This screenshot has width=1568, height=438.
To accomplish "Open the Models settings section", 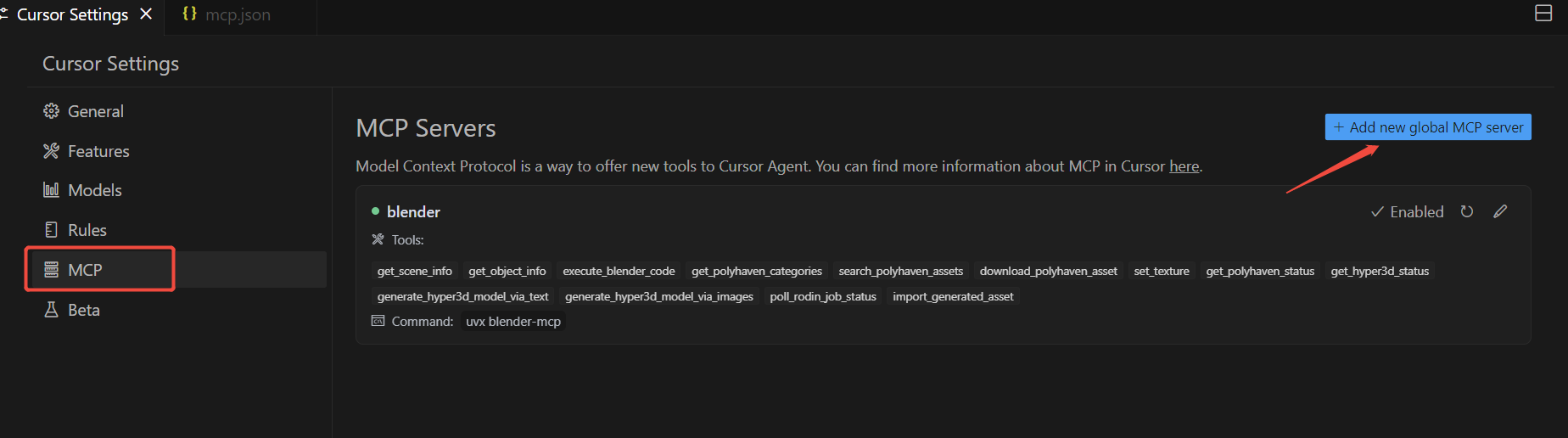I will pos(82,190).
